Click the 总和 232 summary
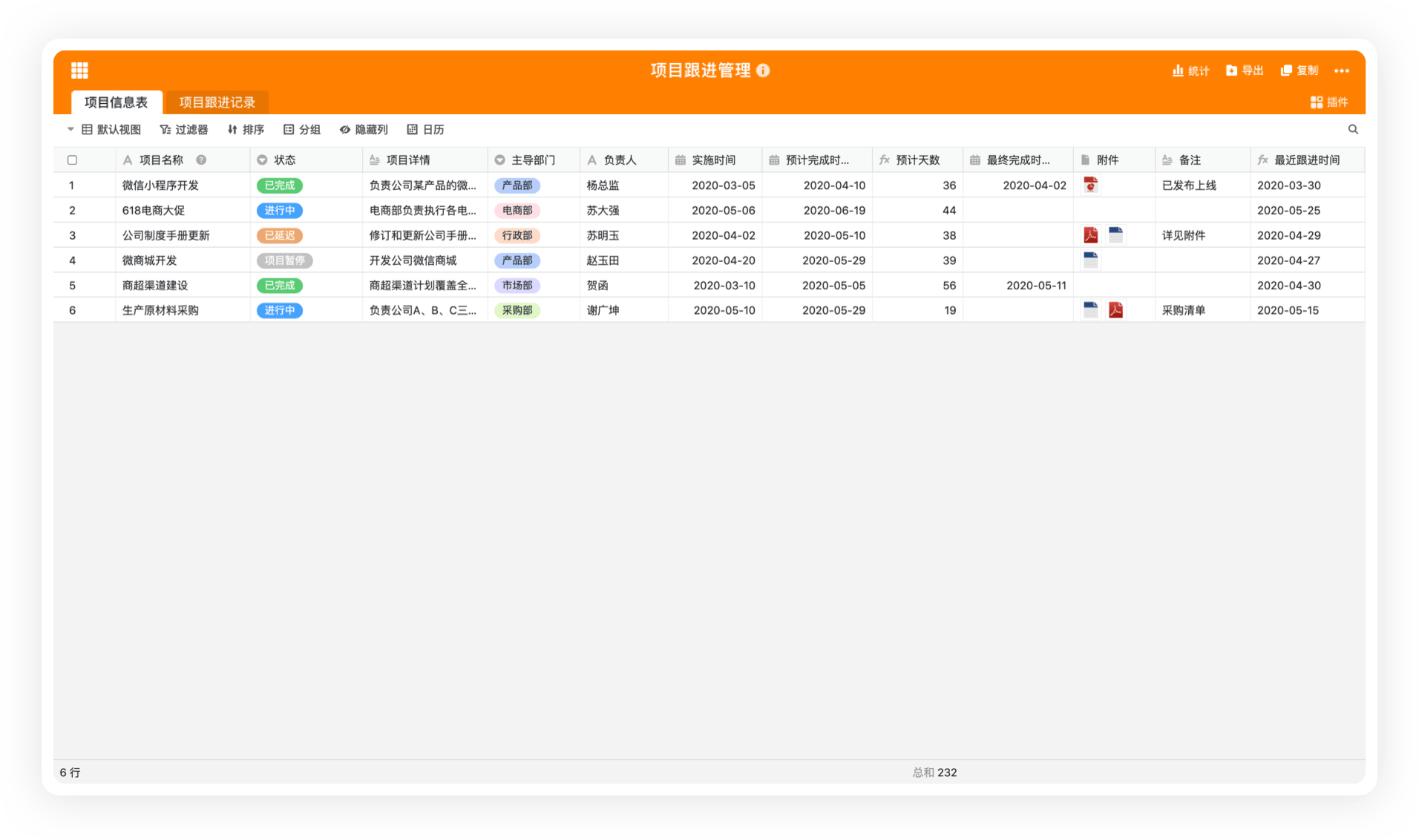Image resolution: width=1419 pixels, height=840 pixels. [x=934, y=772]
